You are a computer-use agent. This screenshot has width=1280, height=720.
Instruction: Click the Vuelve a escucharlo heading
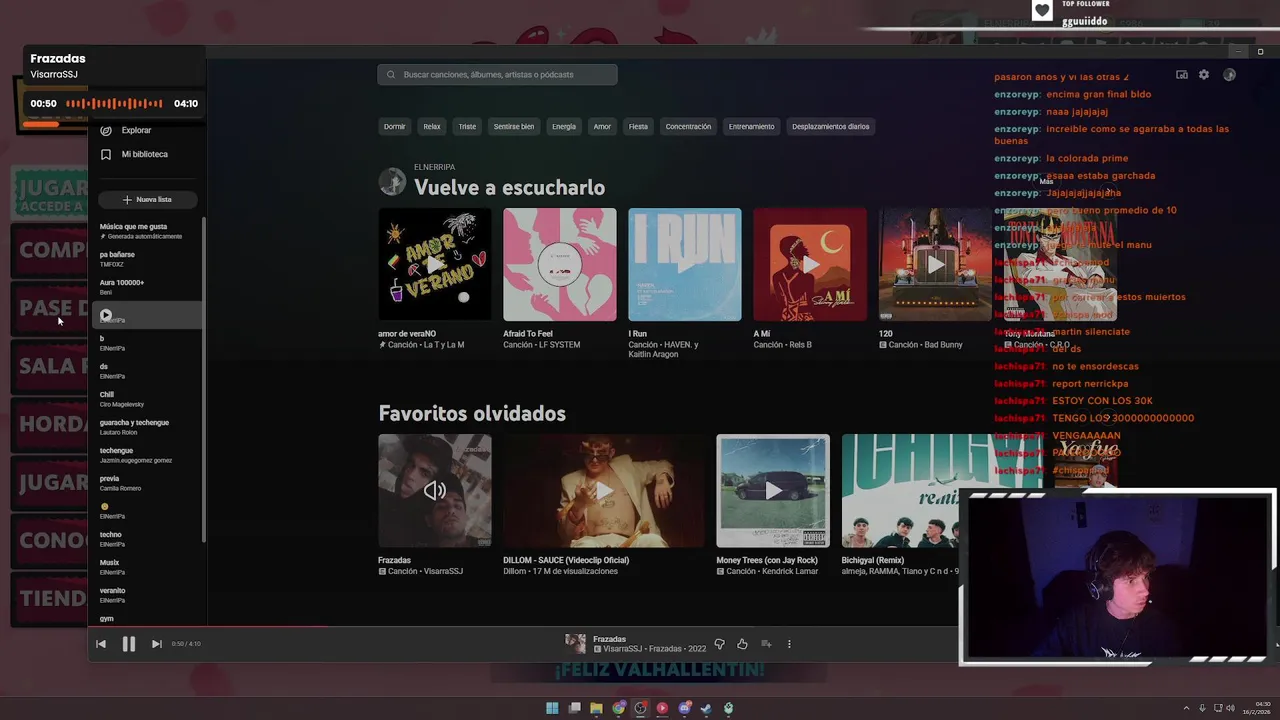(509, 187)
